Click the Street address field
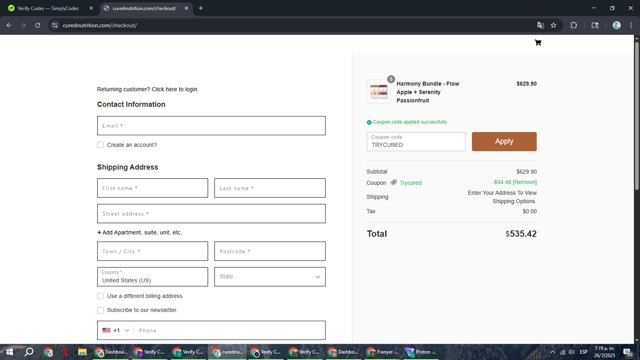640x360 pixels. (x=211, y=213)
